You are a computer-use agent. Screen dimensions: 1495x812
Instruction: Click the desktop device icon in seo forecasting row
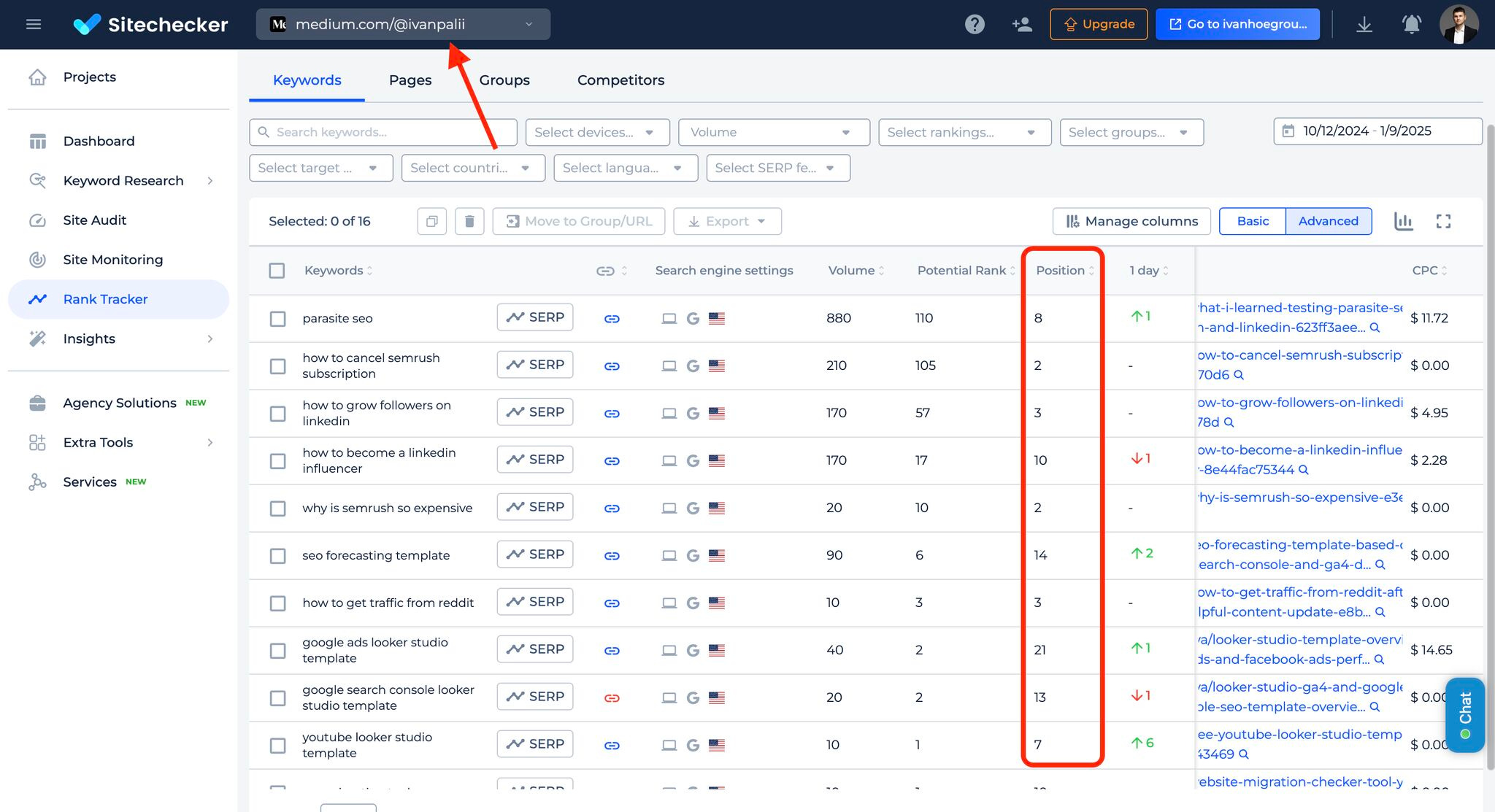pos(669,555)
